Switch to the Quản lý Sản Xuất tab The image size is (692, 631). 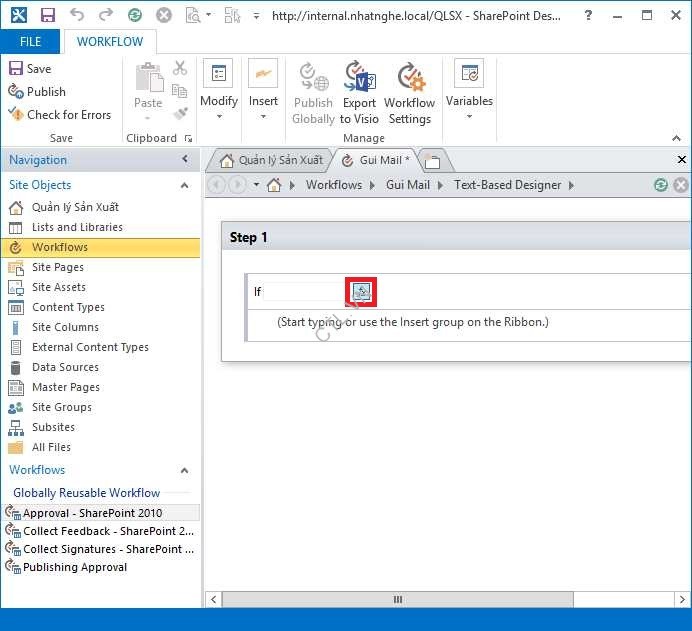[271, 160]
